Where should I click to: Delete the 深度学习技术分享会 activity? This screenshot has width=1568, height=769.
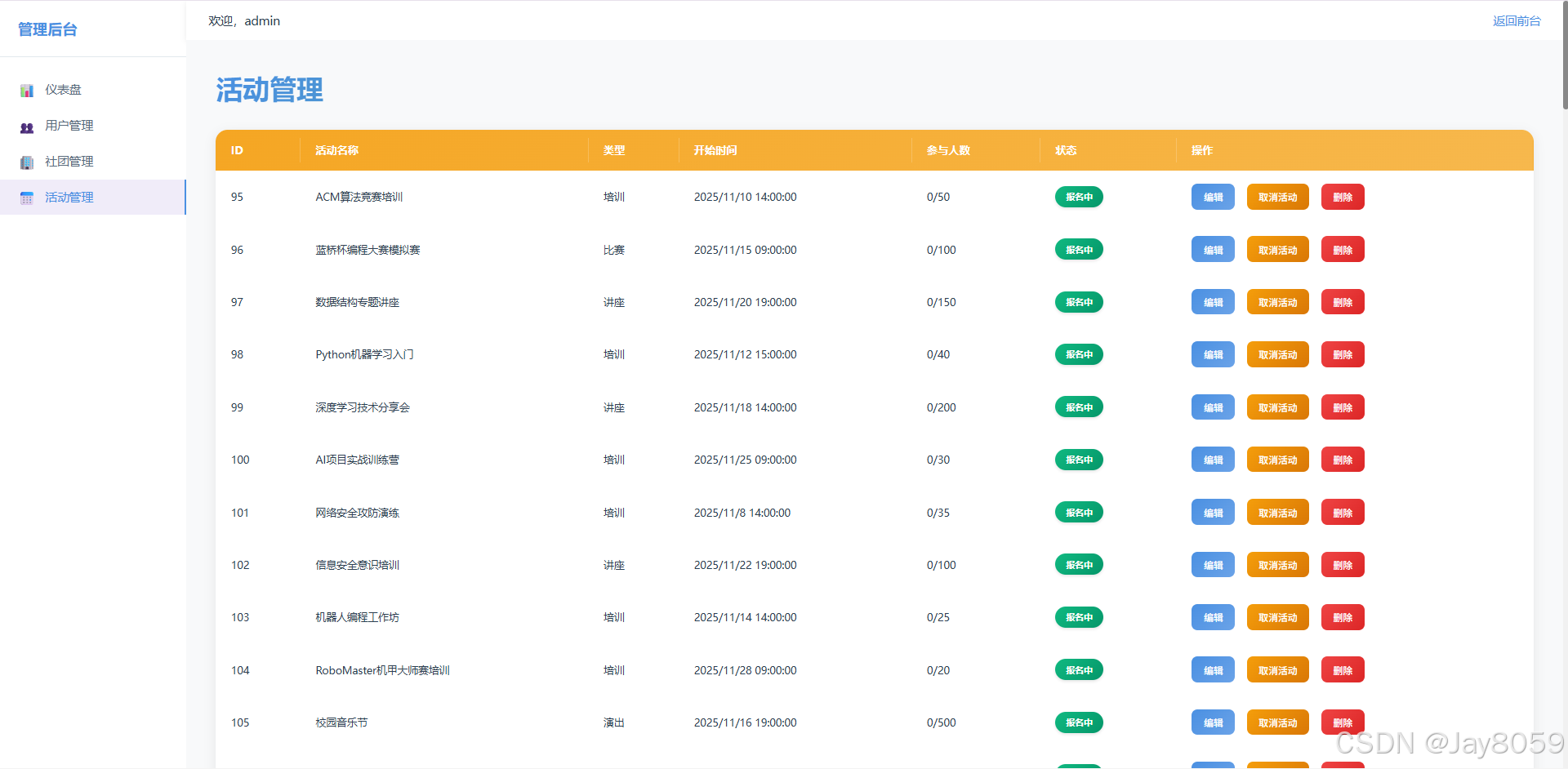click(x=1343, y=407)
